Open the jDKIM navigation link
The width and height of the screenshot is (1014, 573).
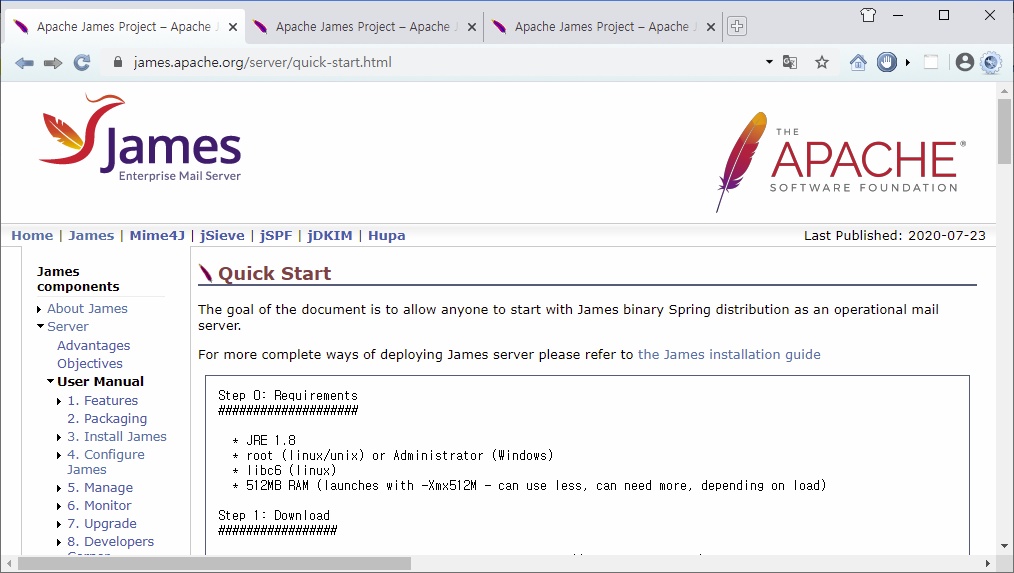(x=330, y=235)
